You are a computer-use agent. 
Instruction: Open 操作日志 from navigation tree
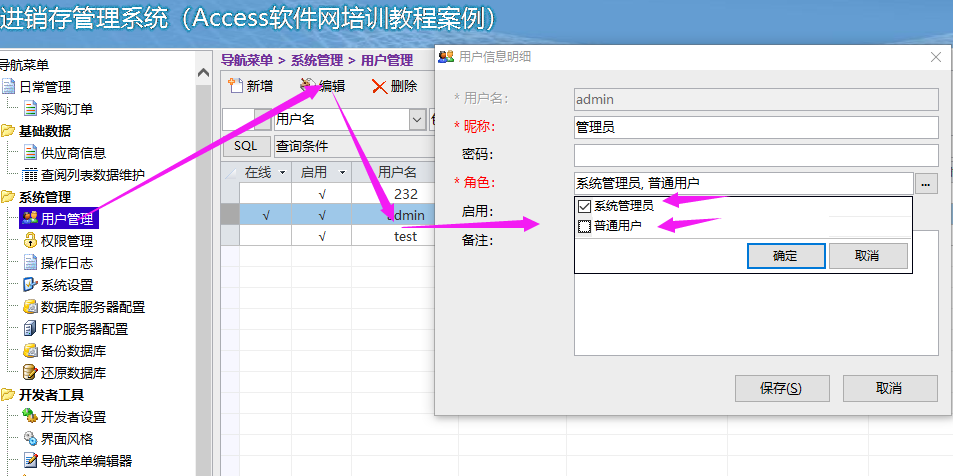click(67, 263)
